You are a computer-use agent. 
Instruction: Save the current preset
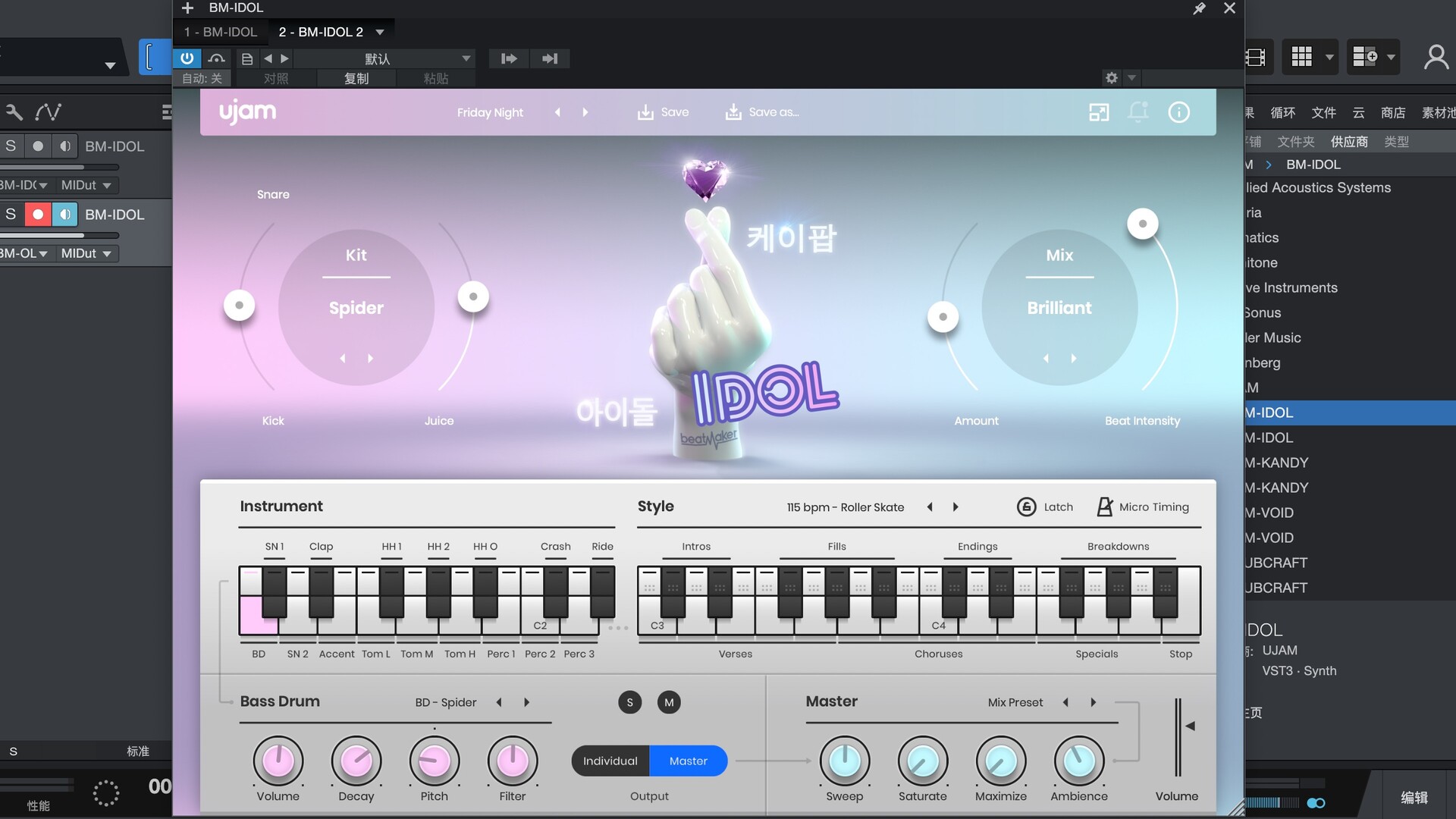click(x=663, y=112)
